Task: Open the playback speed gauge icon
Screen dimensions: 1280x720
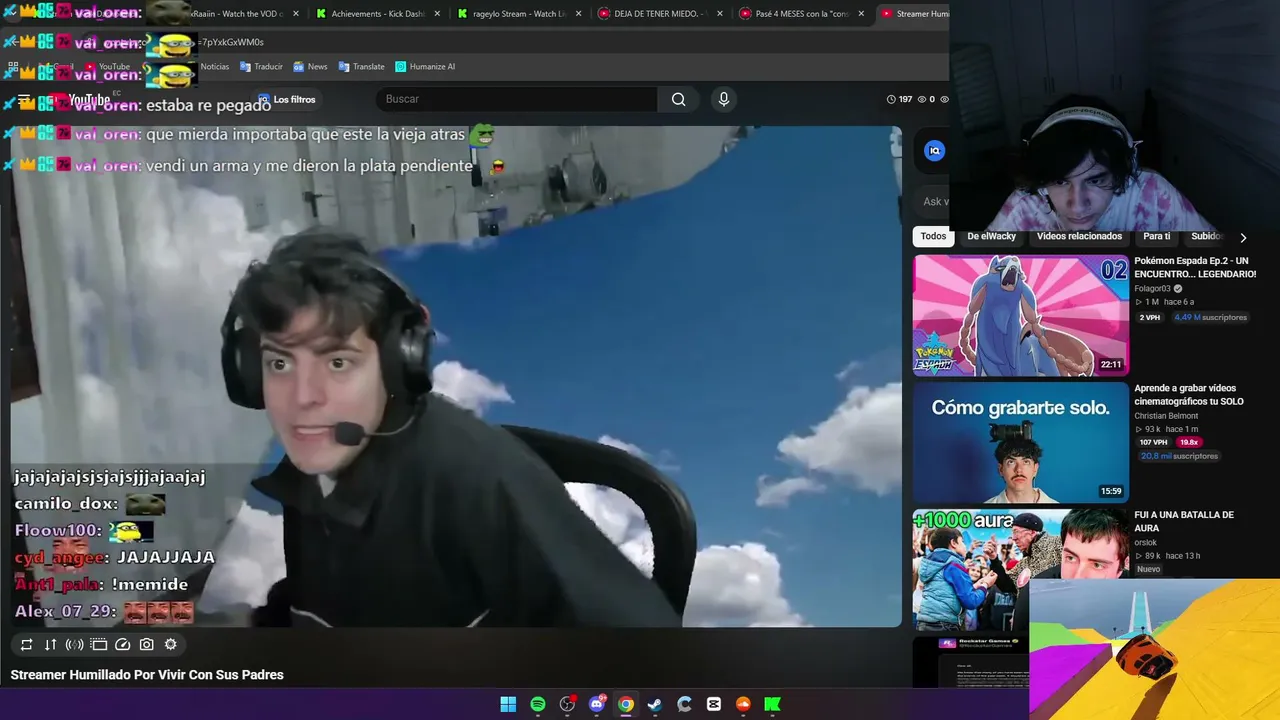Action: click(123, 645)
